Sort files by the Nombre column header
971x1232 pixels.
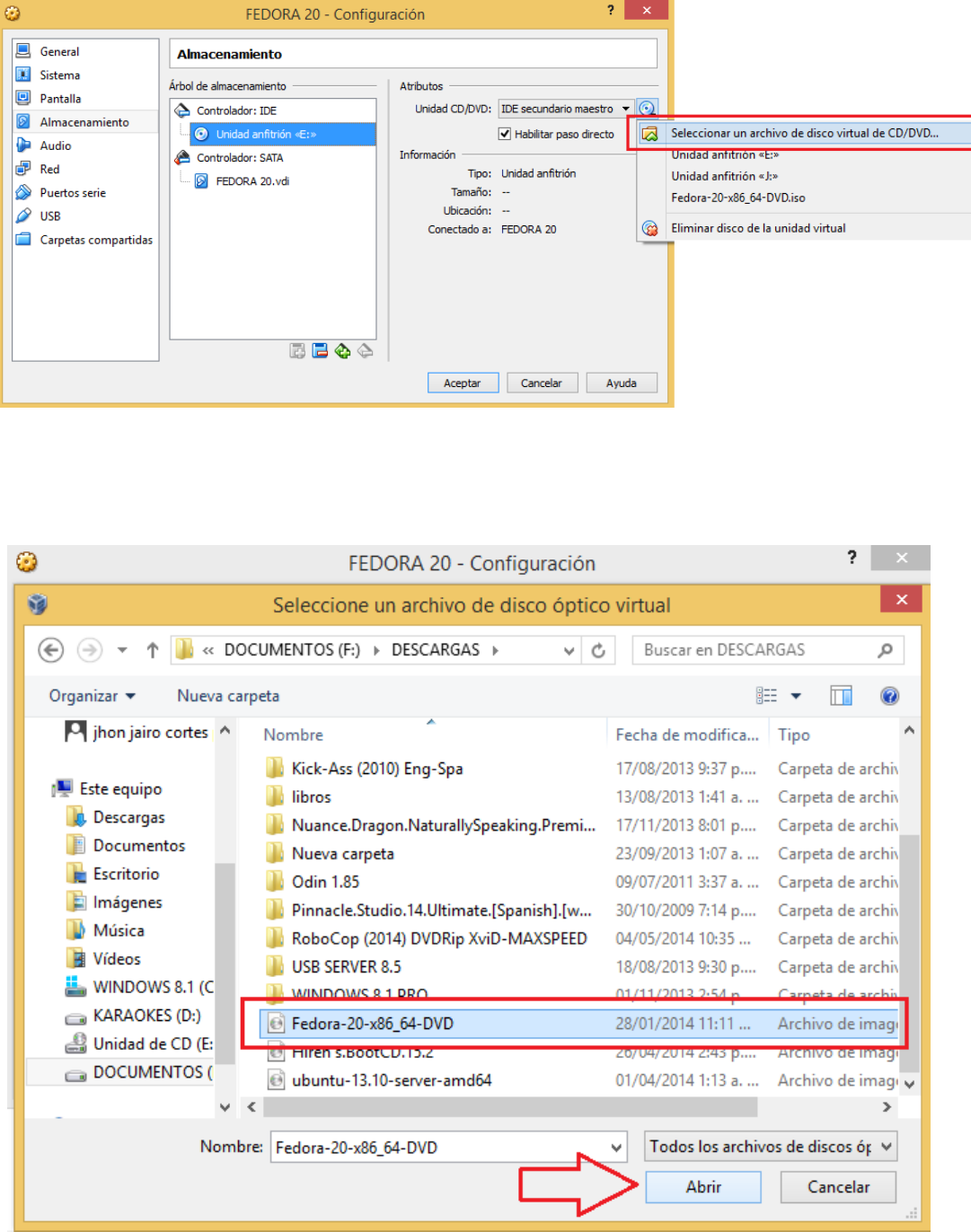pyautogui.click(x=293, y=735)
